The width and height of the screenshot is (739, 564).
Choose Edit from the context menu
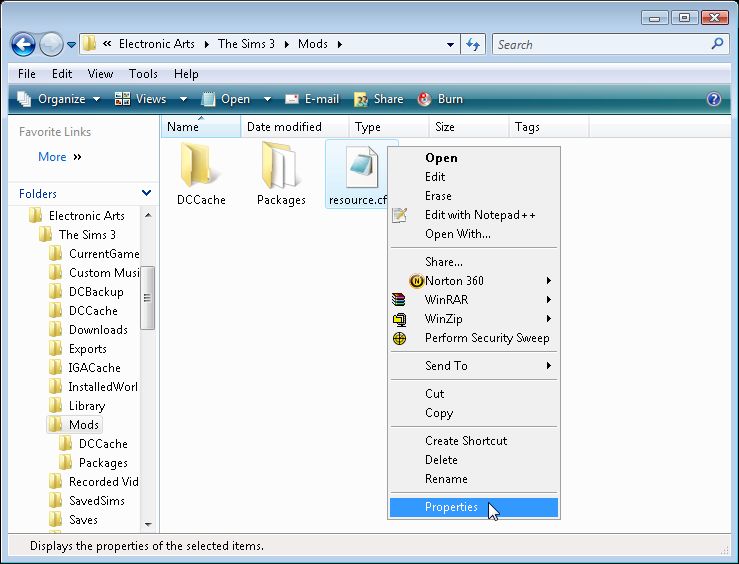pyautogui.click(x=474, y=177)
